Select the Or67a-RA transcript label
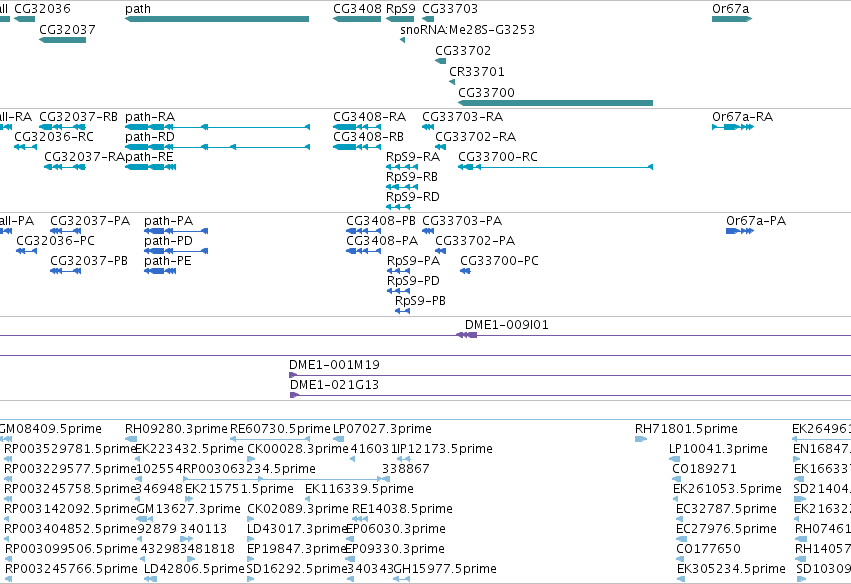851x584 pixels. click(742, 117)
